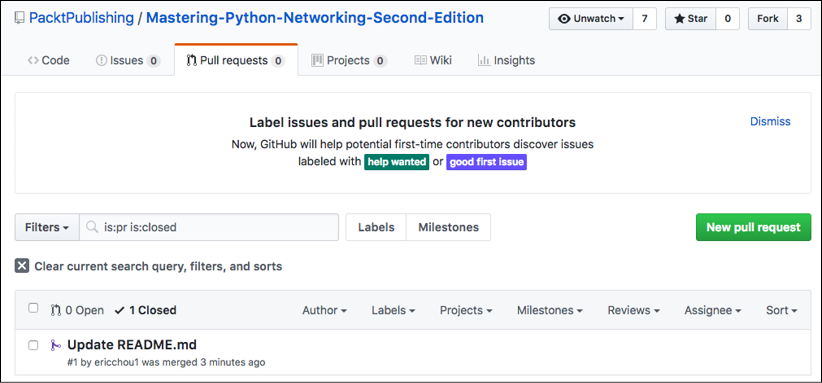This screenshot has width=822, height=383.
Task: Click the merged pull request icon beside Update README.md
Action: pyautogui.click(x=56, y=345)
